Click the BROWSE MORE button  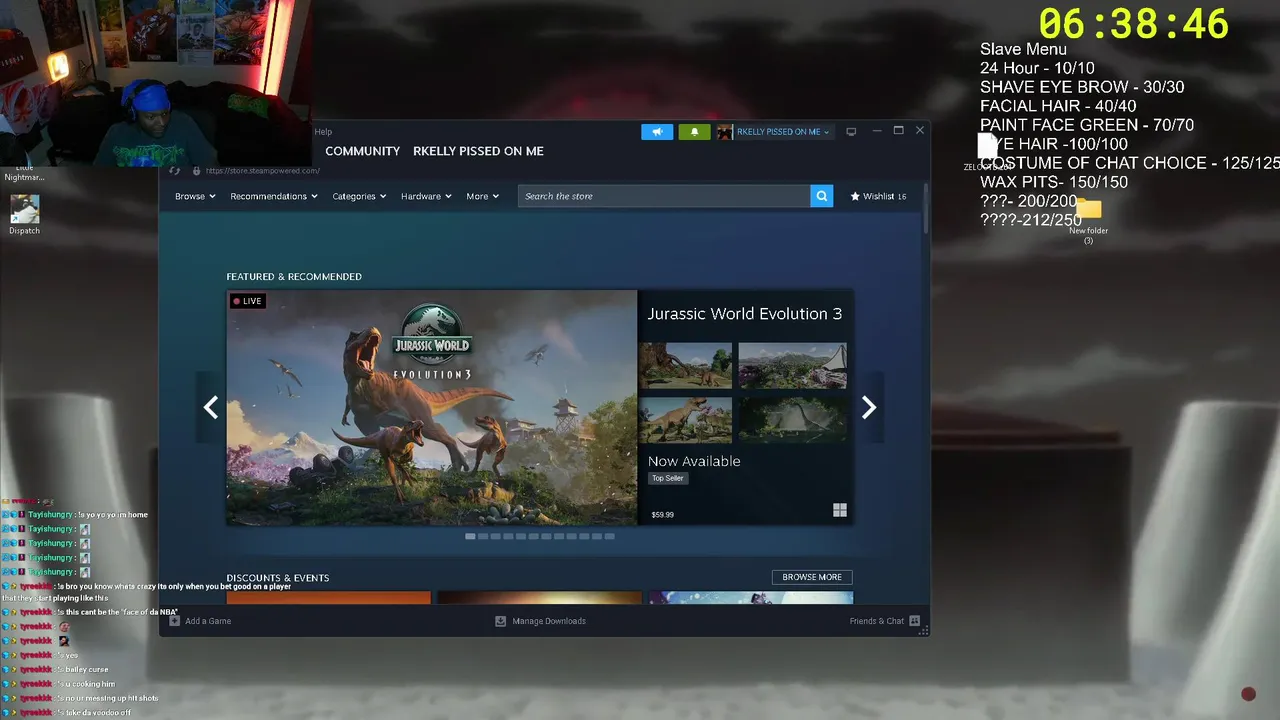click(x=812, y=577)
